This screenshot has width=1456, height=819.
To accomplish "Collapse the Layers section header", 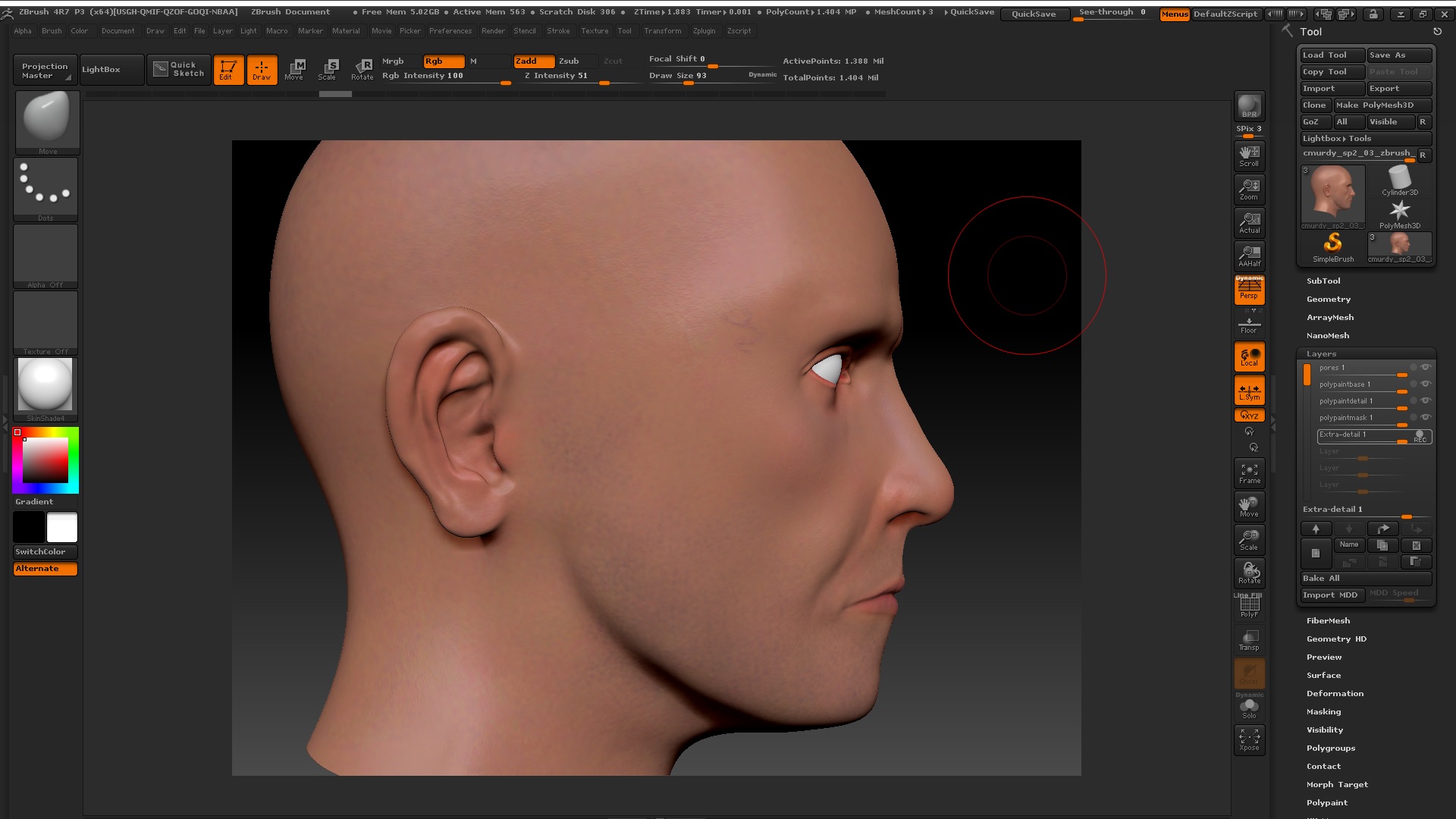I will [1321, 354].
